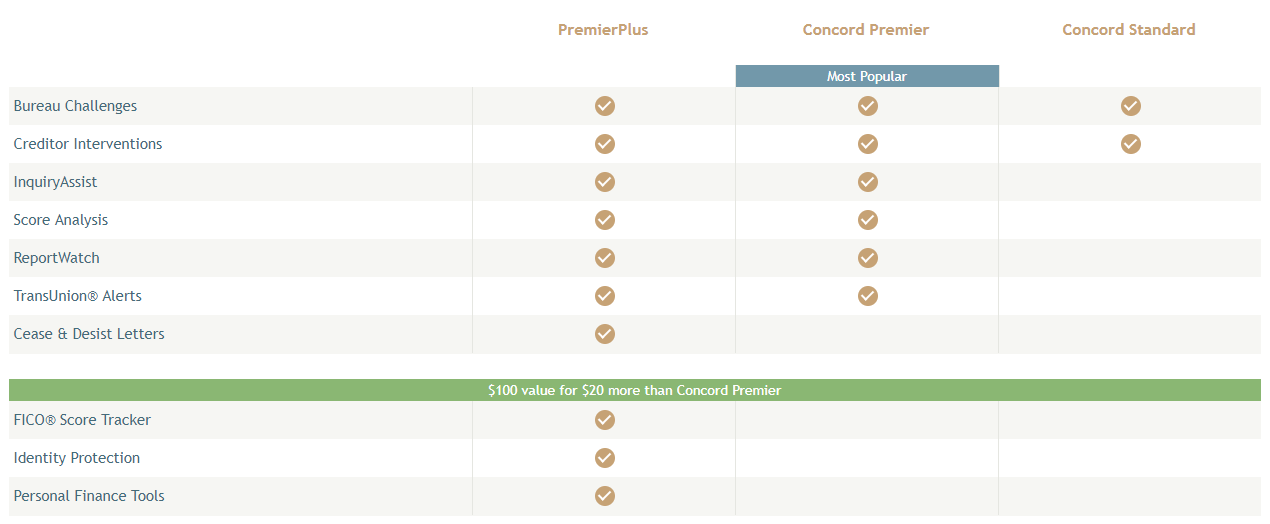Click PremierPlus Identity Protection checkmark
1270x524 pixels.
tap(605, 458)
